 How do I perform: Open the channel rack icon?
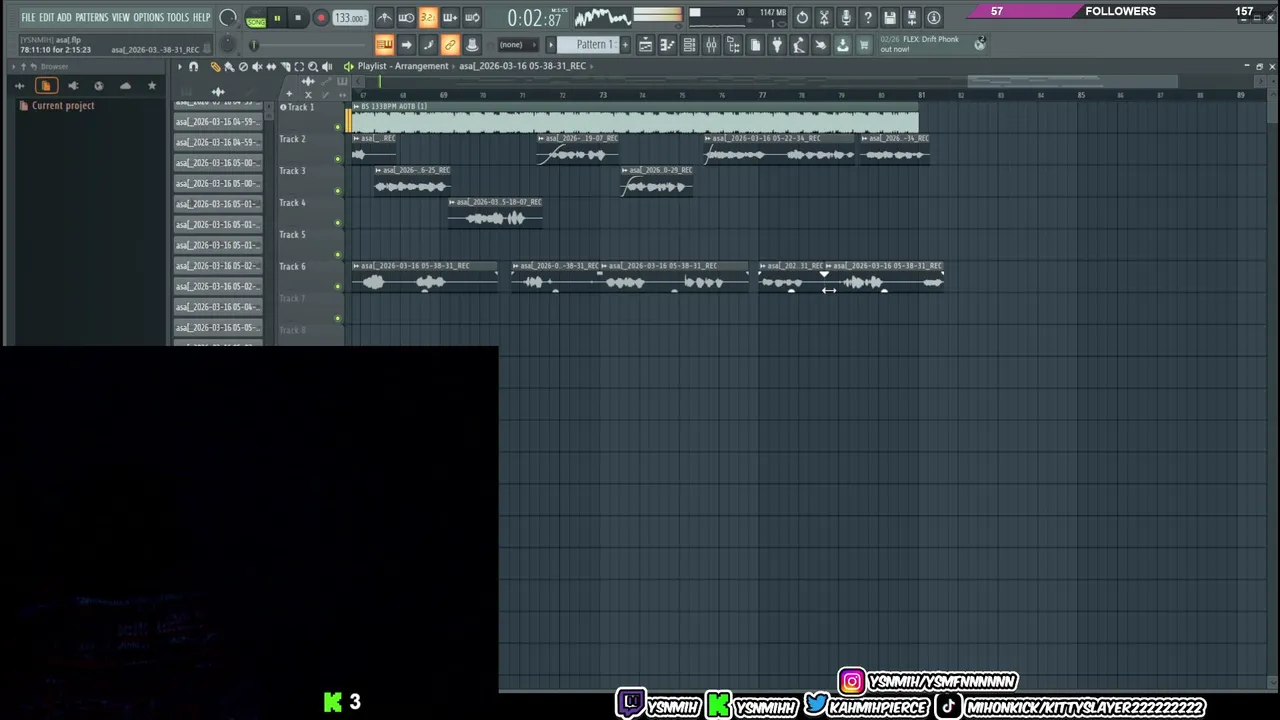pos(689,45)
